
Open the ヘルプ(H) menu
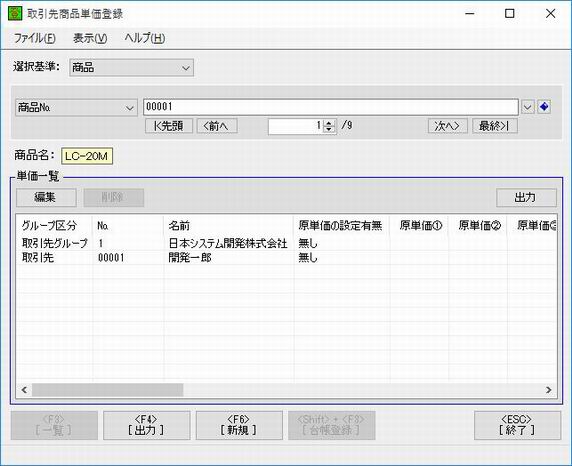coord(145,38)
